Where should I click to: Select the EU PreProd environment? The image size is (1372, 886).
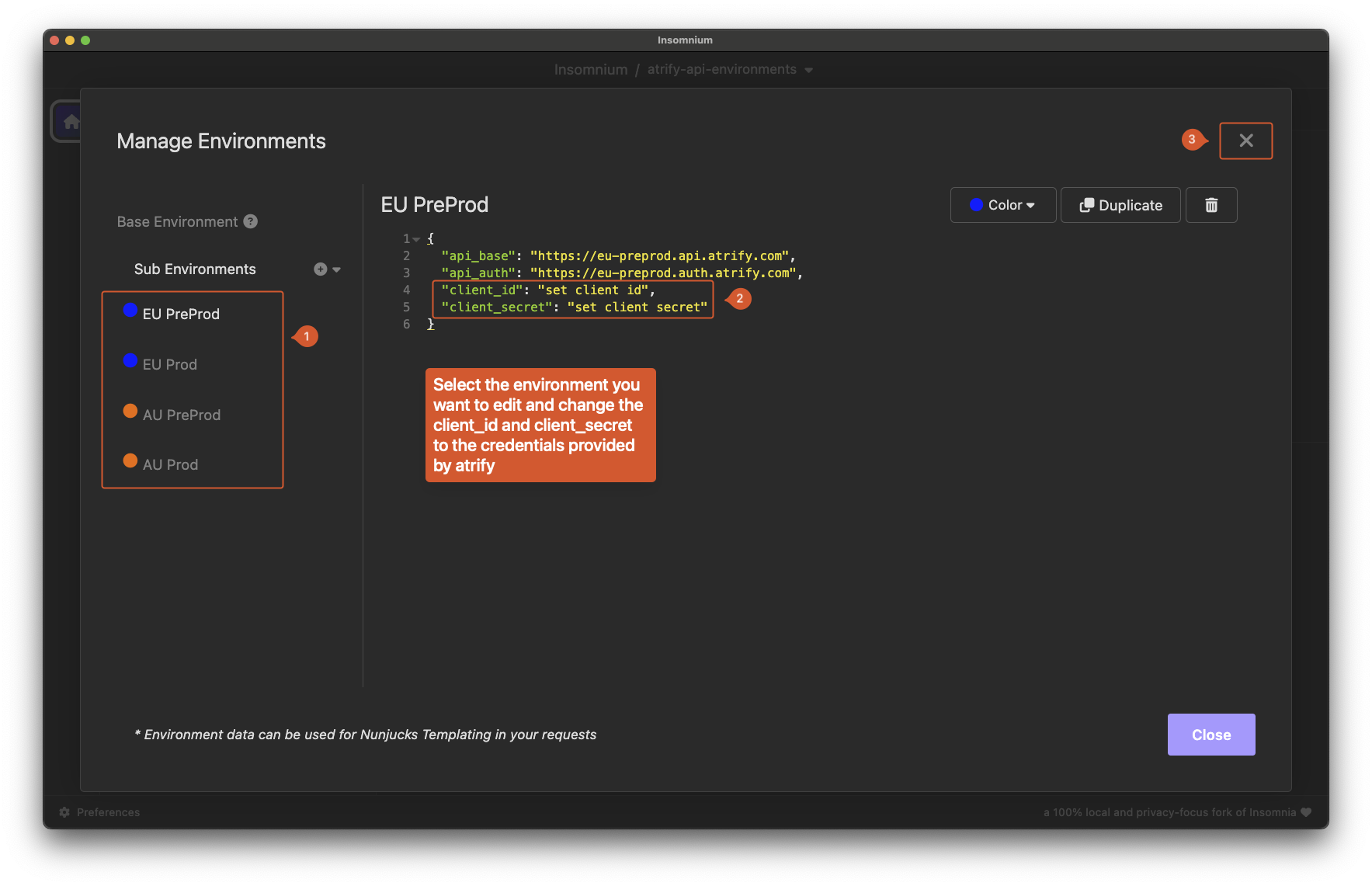pos(181,314)
